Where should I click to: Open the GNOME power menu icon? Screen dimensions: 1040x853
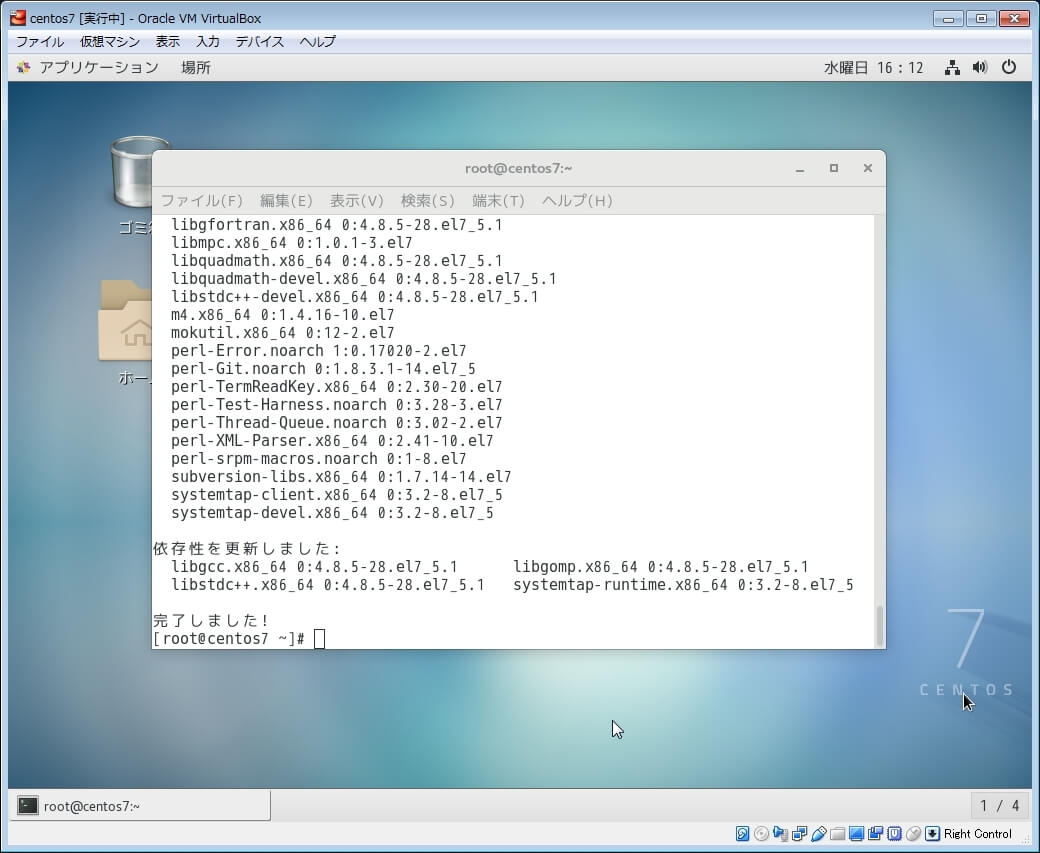tap(1009, 67)
